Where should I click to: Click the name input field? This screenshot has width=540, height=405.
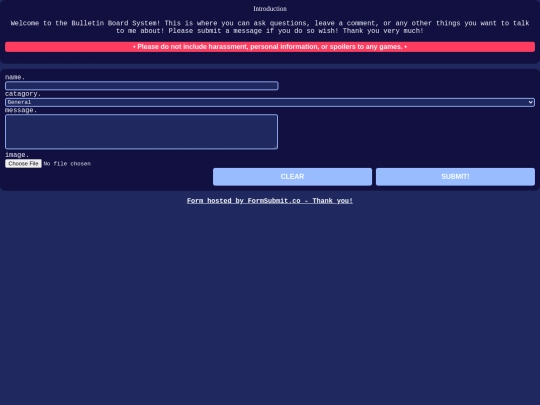[142, 86]
